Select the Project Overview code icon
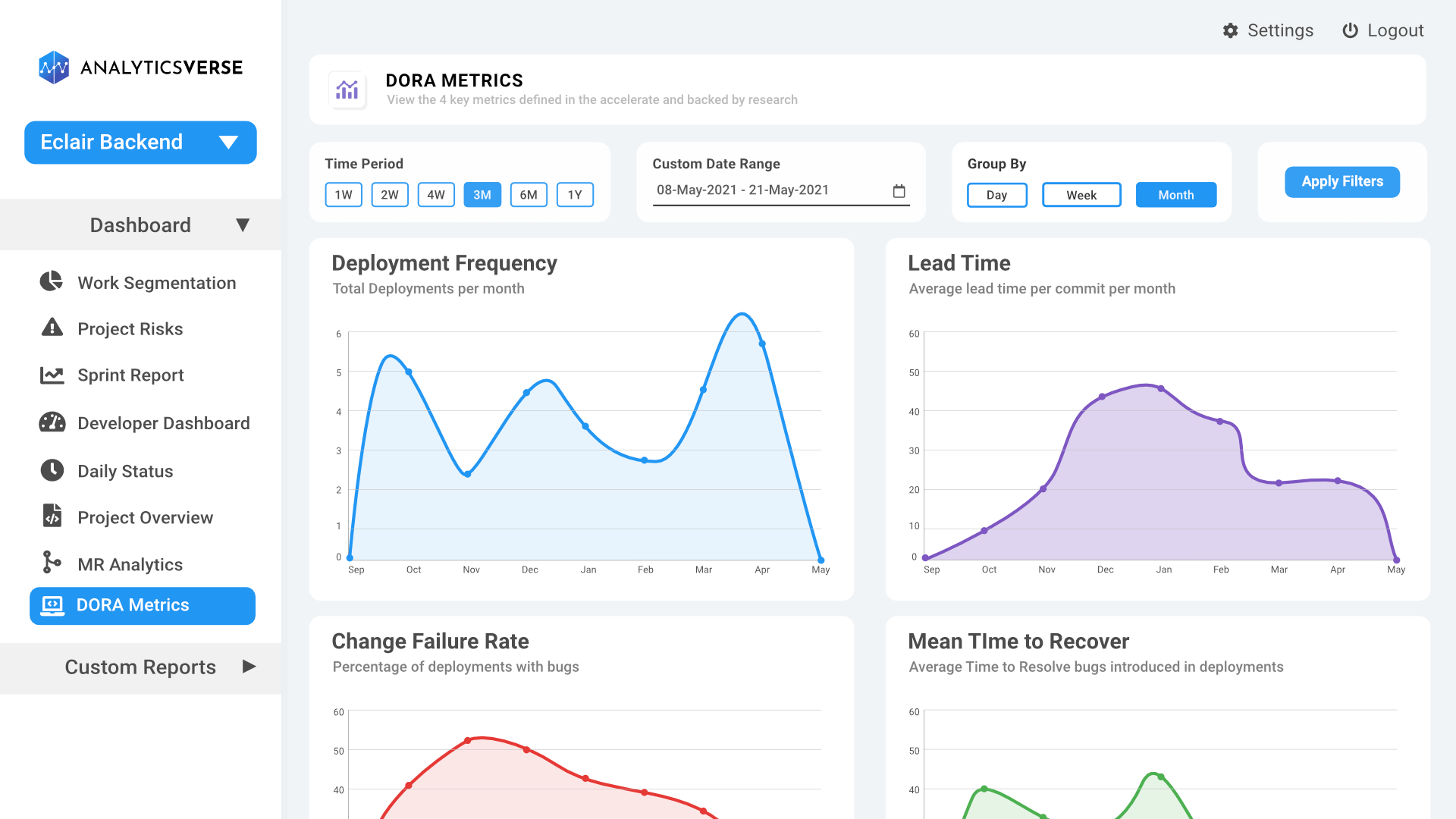This screenshot has height=819, width=1456. pos(50,516)
